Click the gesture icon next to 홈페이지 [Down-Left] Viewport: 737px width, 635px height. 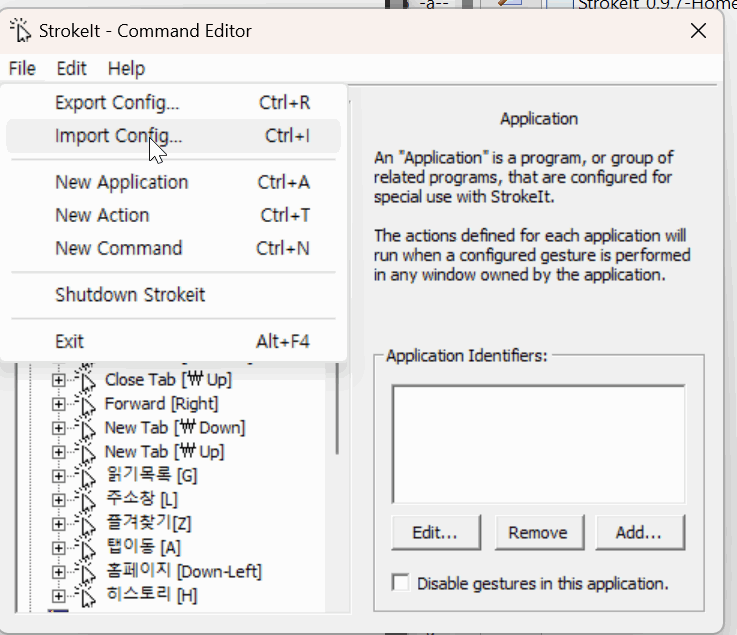86,572
